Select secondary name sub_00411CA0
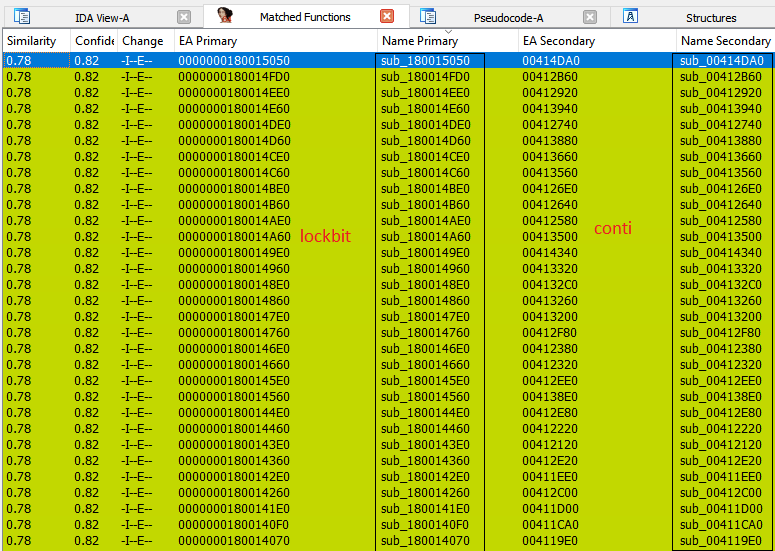This screenshot has height=551, width=775. 721,524
